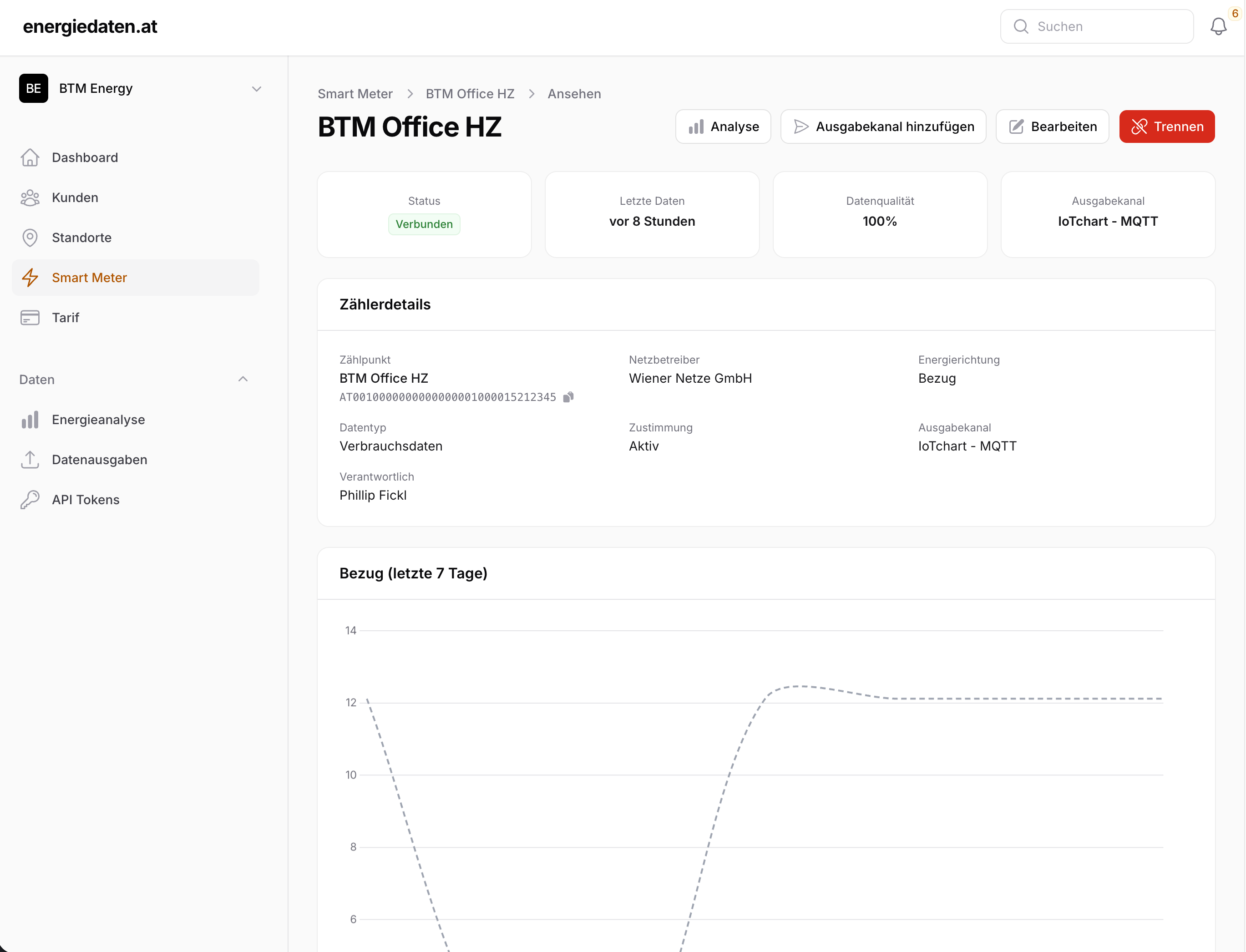Viewport: 1246px width, 952px height.
Task: Open the BTM Energy organization dropdown
Action: point(256,89)
